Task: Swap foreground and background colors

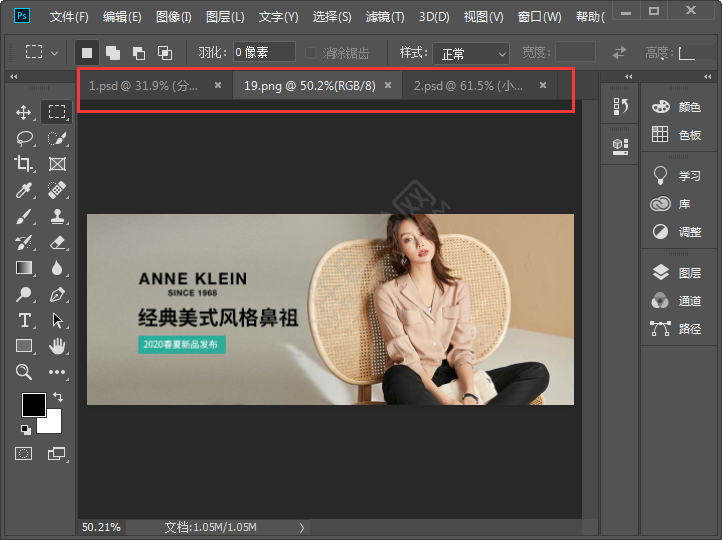Action: [x=58, y=396]
